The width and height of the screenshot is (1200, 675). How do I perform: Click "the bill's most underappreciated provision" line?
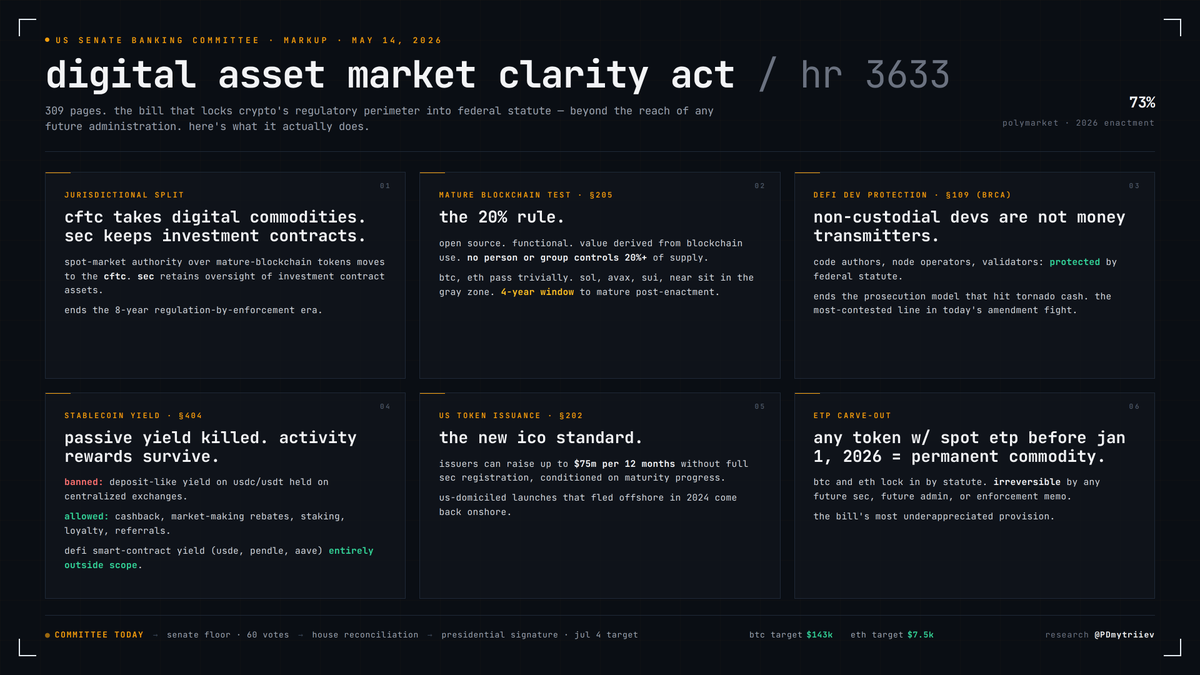coord(934,516)
